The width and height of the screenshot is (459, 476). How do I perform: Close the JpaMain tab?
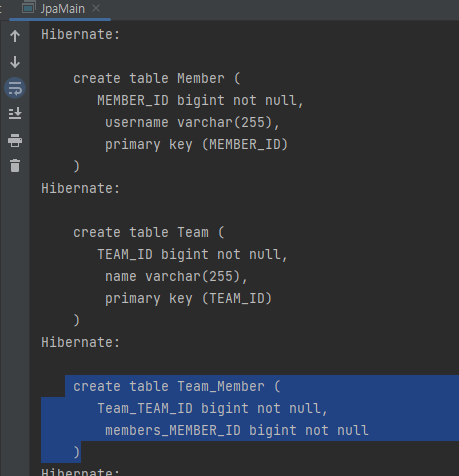96,8
